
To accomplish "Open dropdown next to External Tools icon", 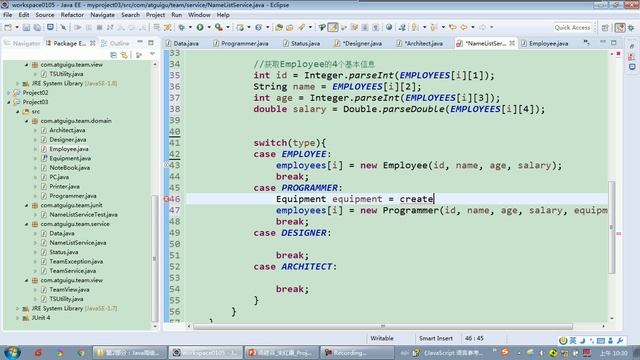I will click(x=228, y=27).
